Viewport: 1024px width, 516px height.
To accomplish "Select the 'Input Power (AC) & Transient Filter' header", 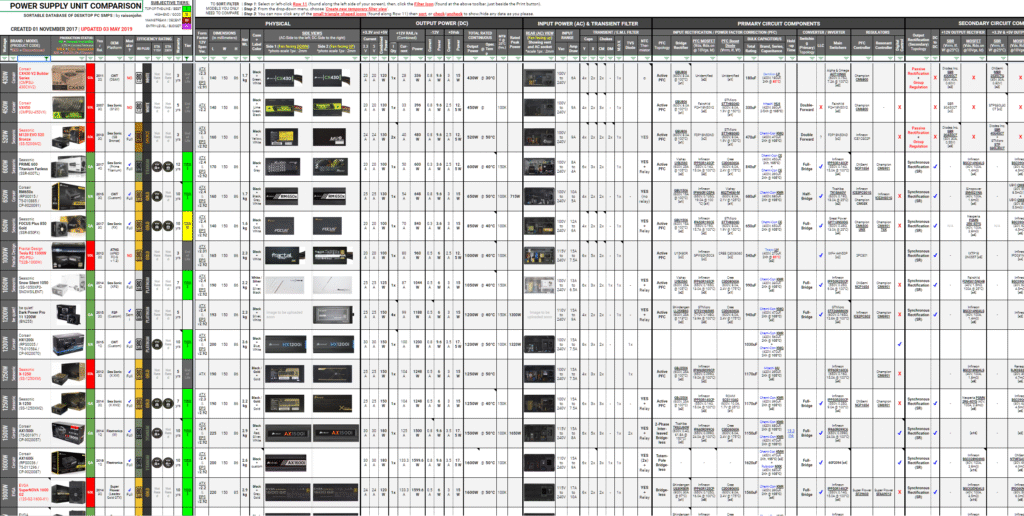I will (586, 22).
